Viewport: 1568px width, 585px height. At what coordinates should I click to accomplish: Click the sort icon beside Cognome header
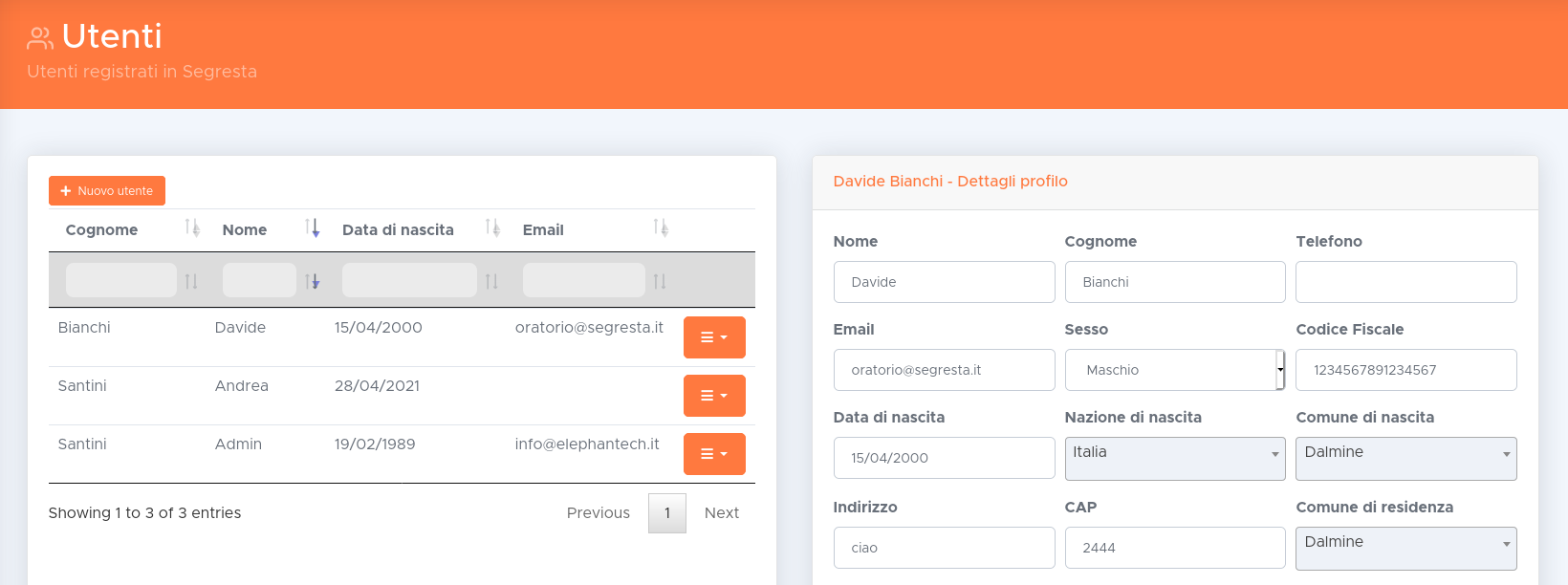coord(192,228)
